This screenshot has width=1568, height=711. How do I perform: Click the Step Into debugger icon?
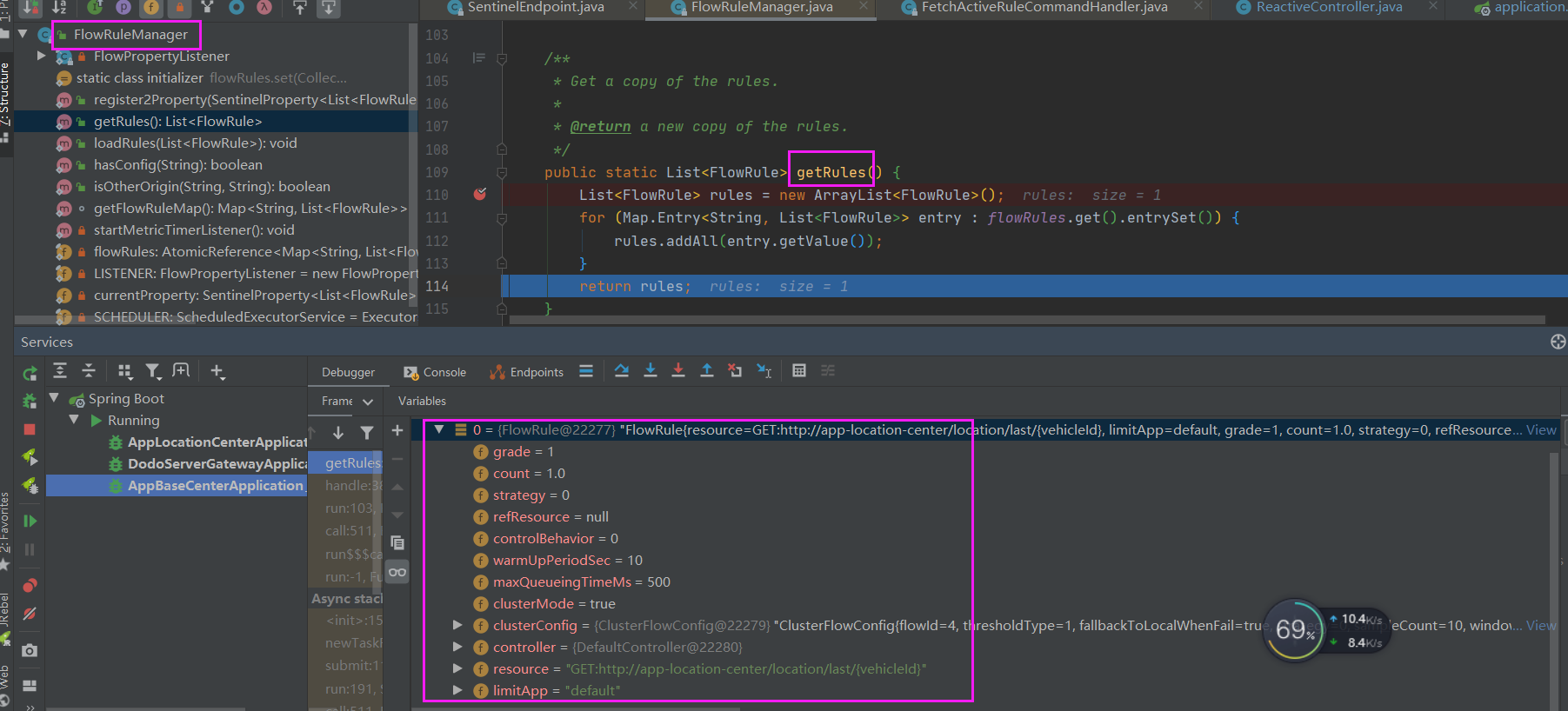[650, 371]
